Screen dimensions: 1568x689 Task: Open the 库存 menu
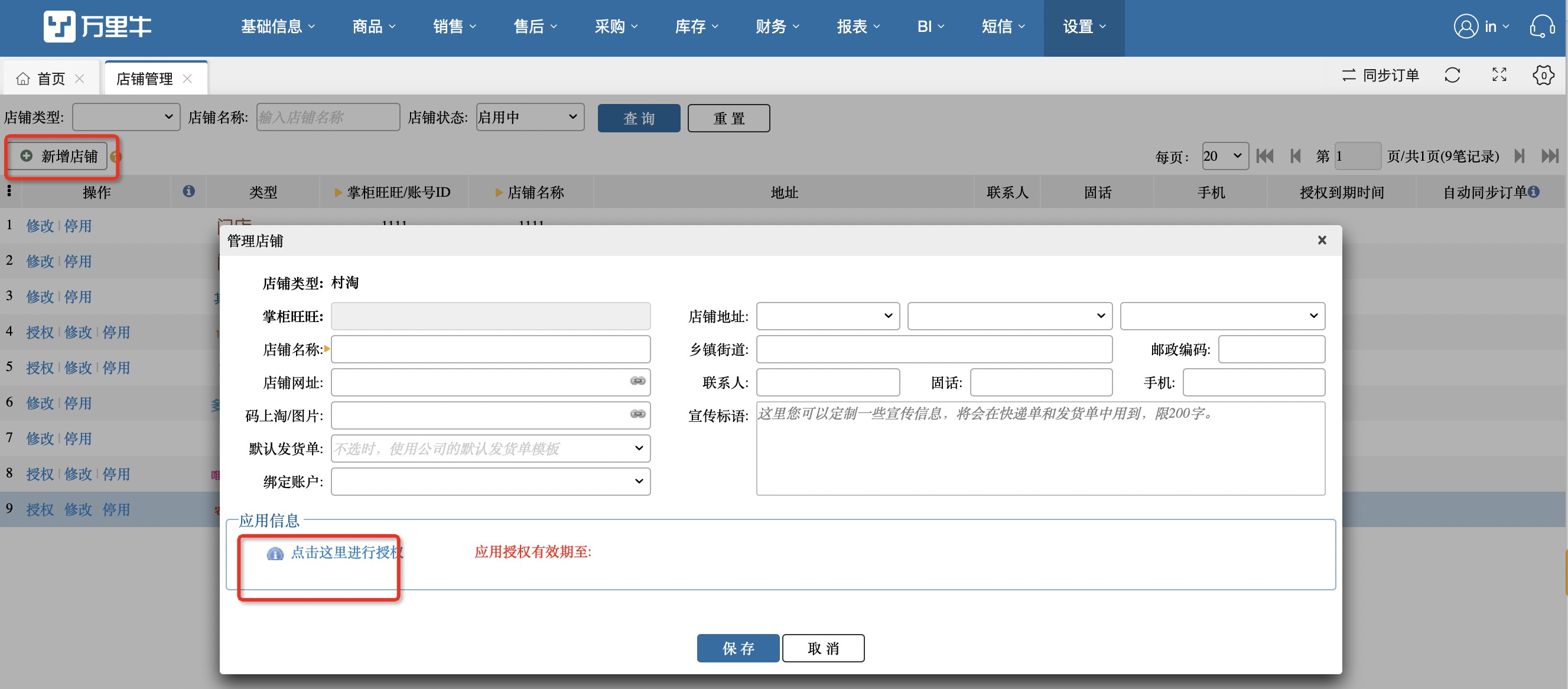tap(697, 27)
